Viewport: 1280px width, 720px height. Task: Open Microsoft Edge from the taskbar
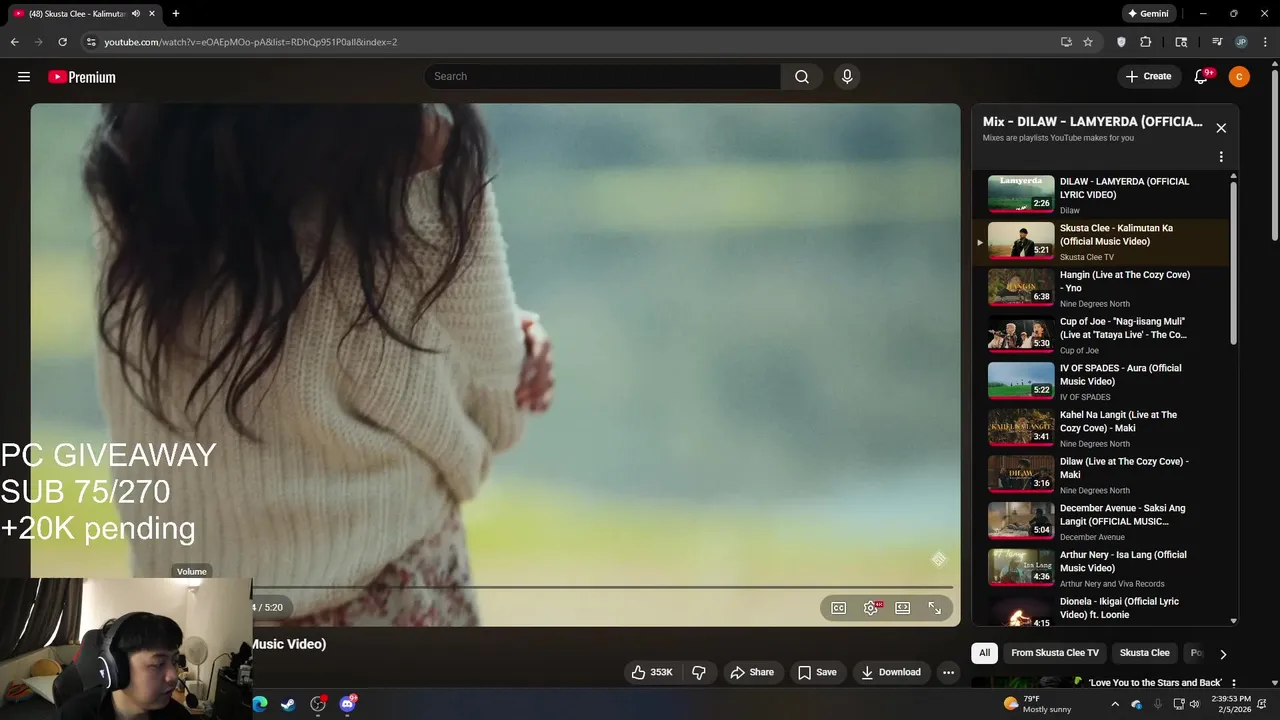tap(260, 704)
